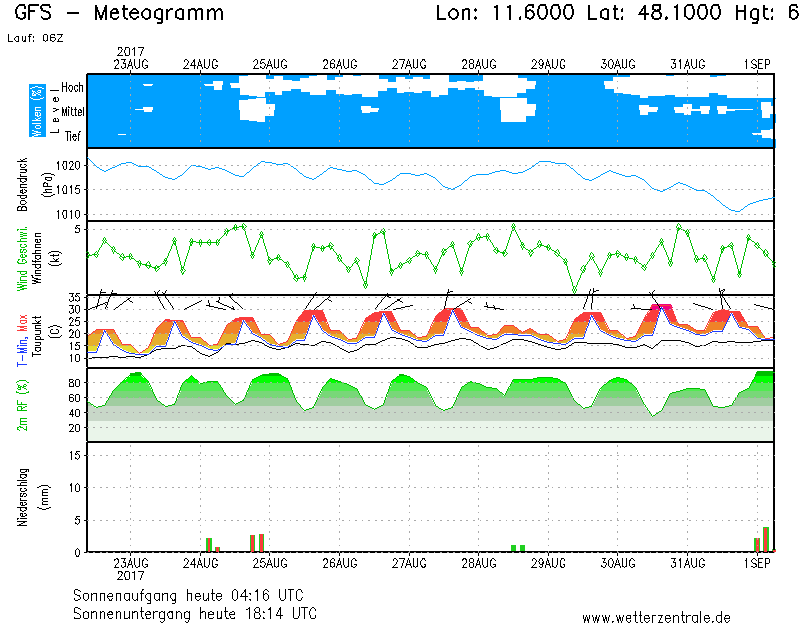This screenshot has width=800, height=625.
Task: Select the 25 temperature axis value
Action: tap(75, 321)
